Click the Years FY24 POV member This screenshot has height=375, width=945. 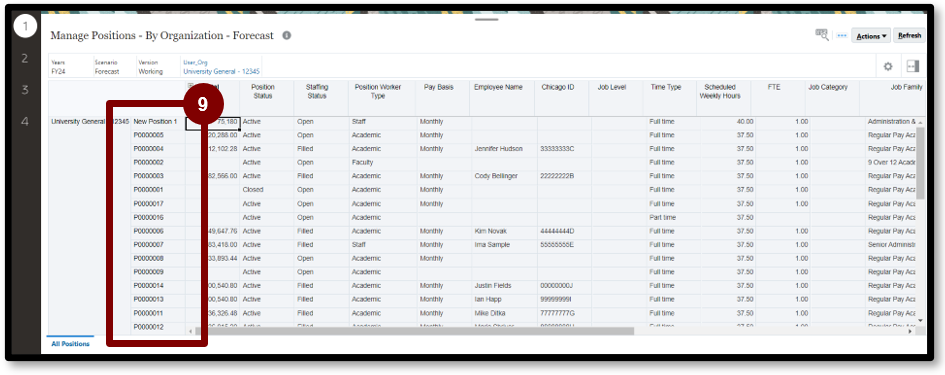point(58,67)
